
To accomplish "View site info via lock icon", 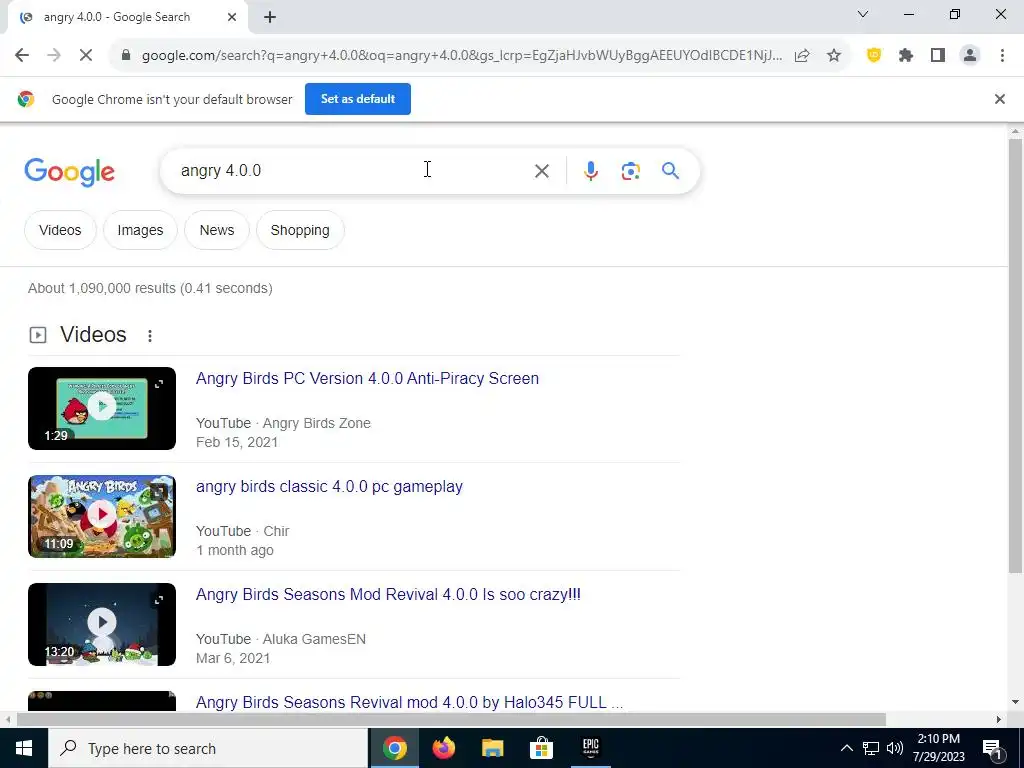I will pos(126,56).
